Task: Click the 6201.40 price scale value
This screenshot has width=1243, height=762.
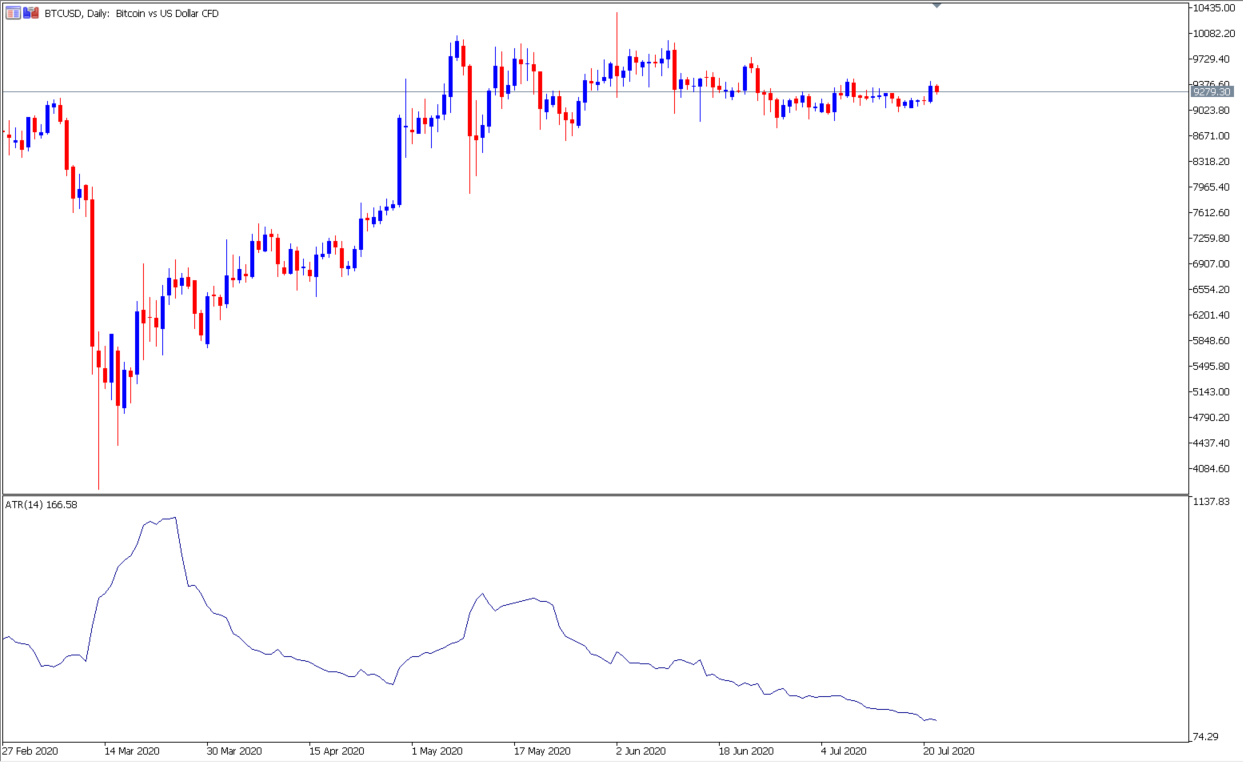Action: click(x=1212, y=315)
